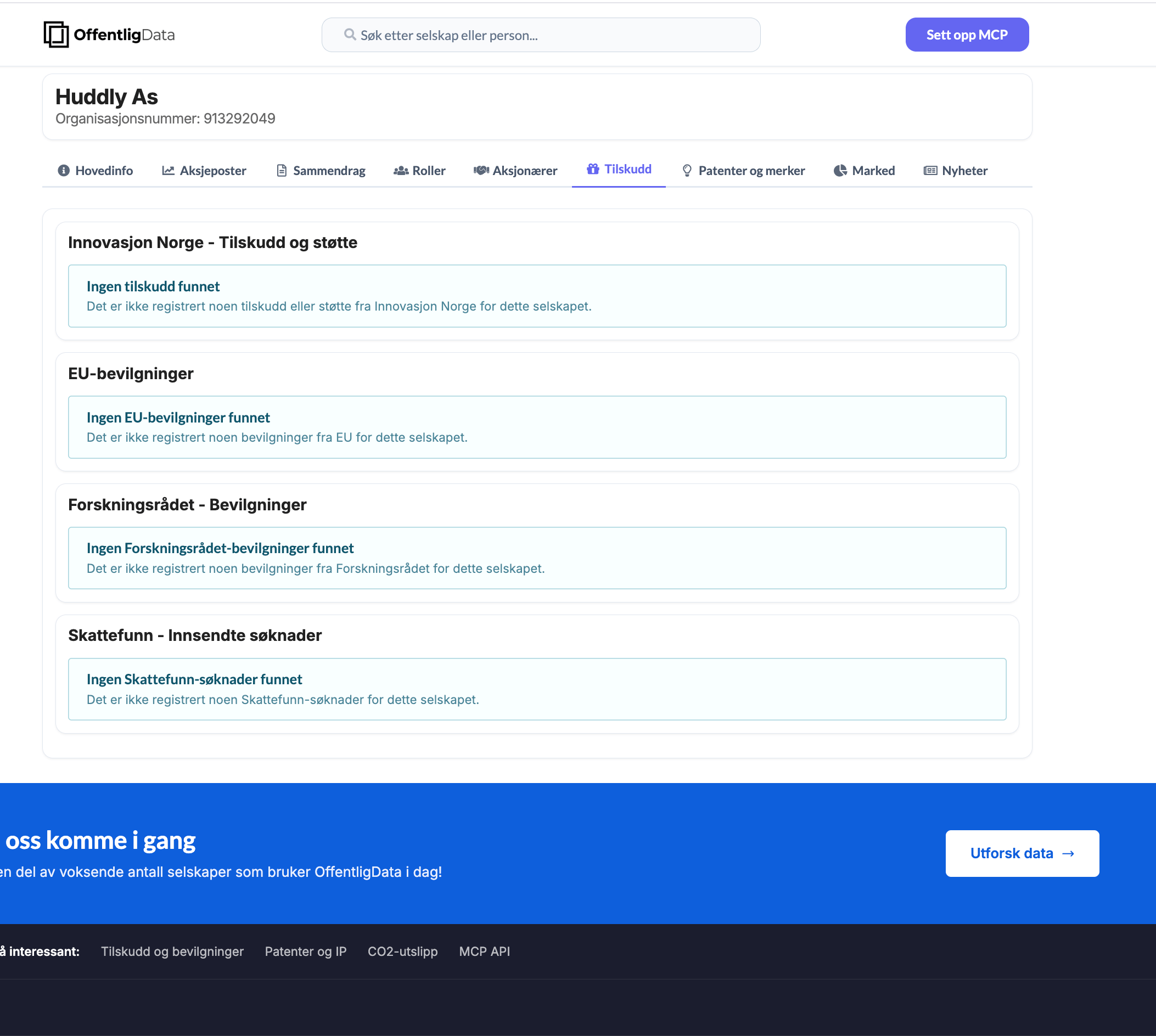The height and width of the screenshot is (1036, 1156).
Task: Click the Utforsk data button
Action: coord(1022,853)
